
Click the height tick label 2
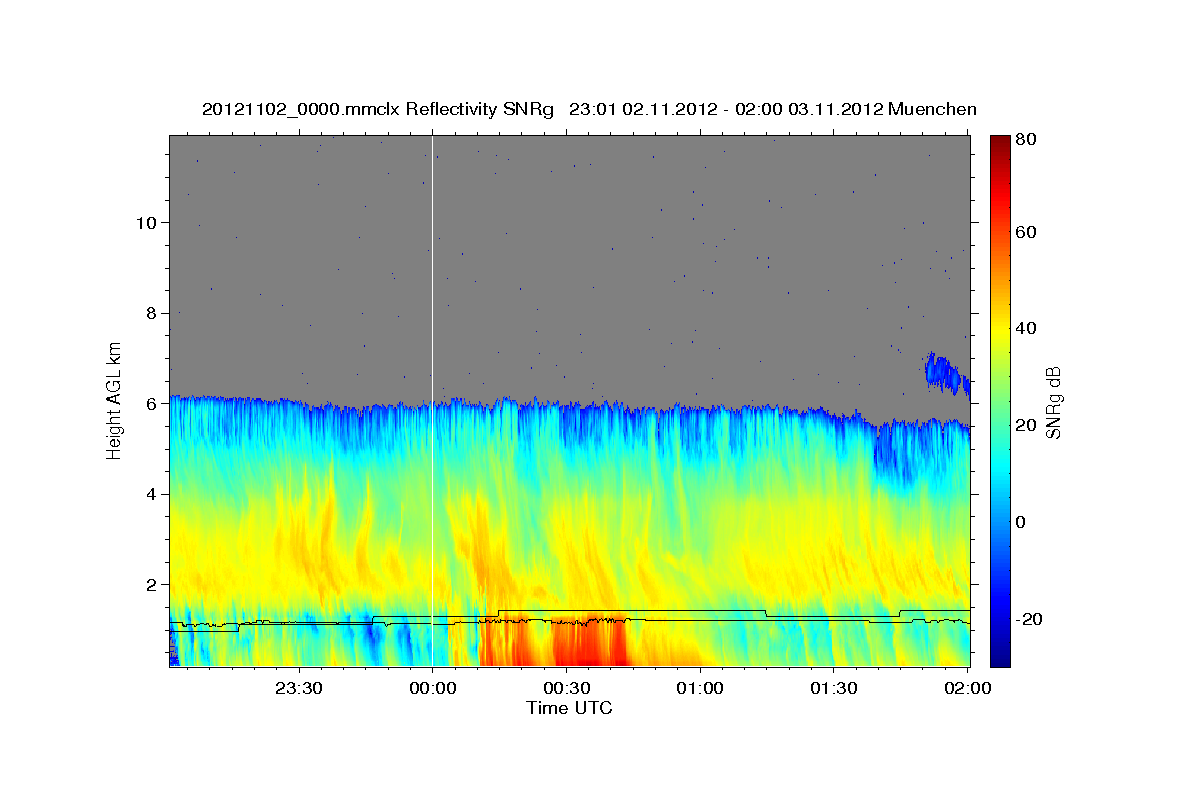[x=152, y=585]
